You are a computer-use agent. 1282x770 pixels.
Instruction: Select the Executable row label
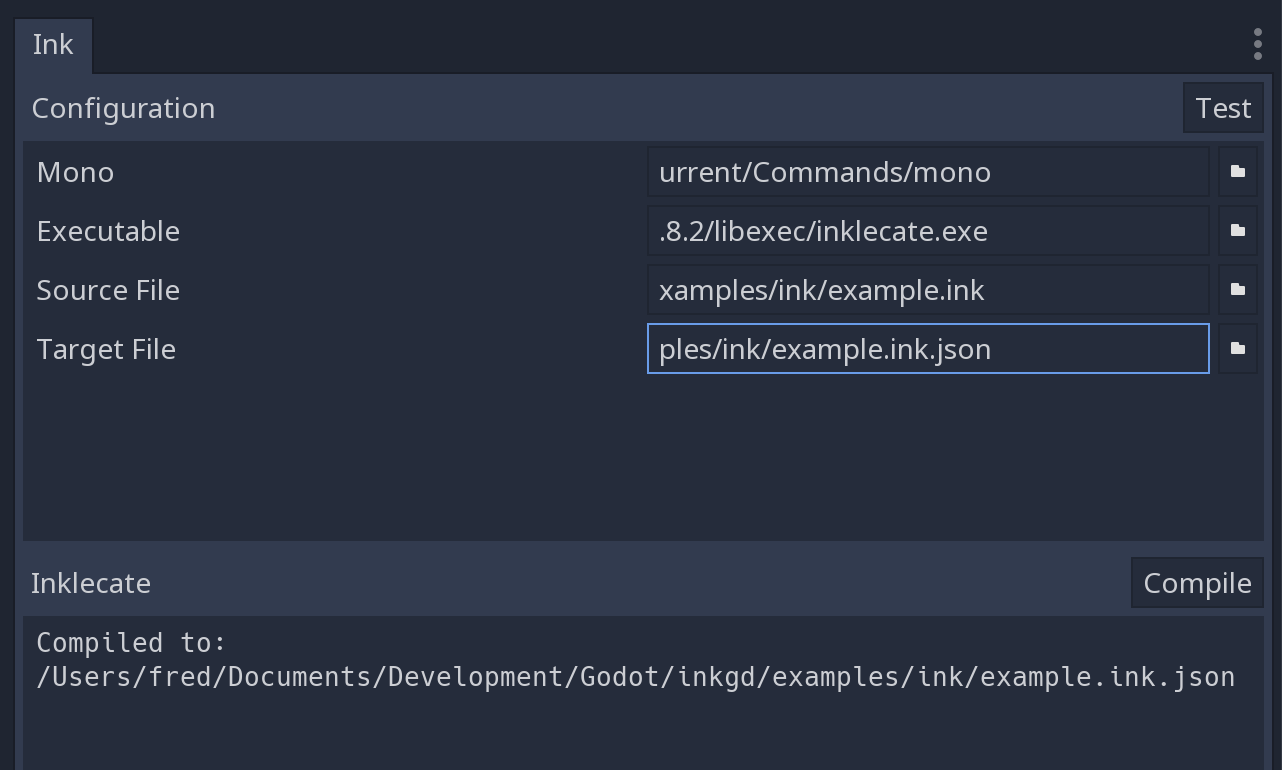[108, 231]
